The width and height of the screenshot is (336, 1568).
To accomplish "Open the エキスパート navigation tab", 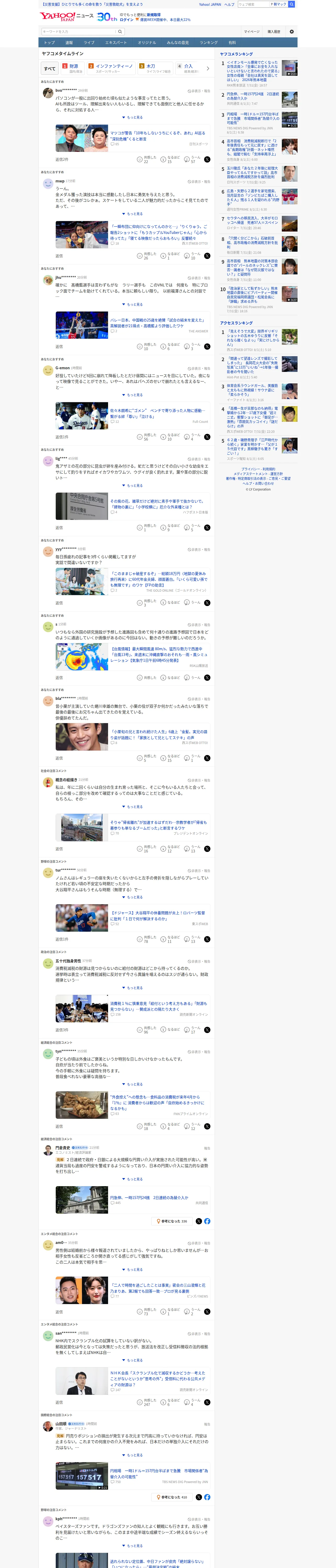I will [116, 43].
